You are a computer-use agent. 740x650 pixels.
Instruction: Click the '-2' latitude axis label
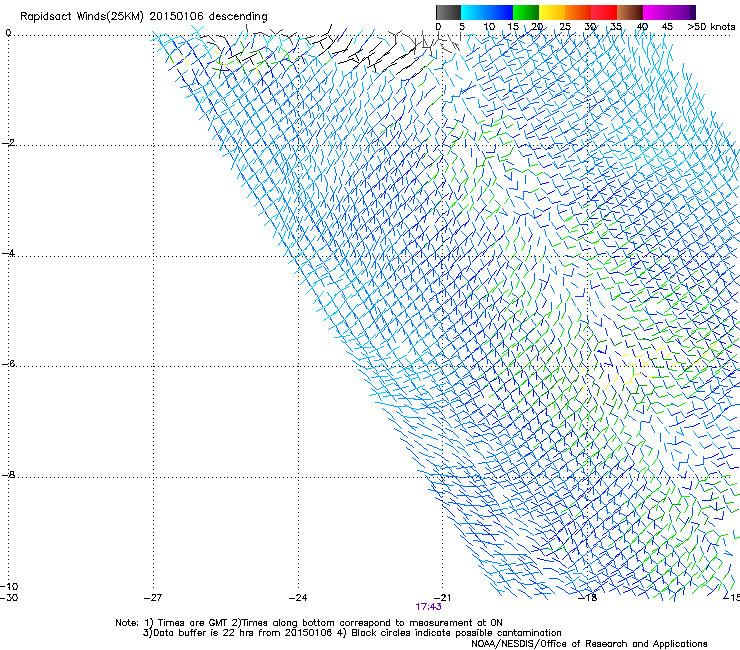click(x=8, y=143)
